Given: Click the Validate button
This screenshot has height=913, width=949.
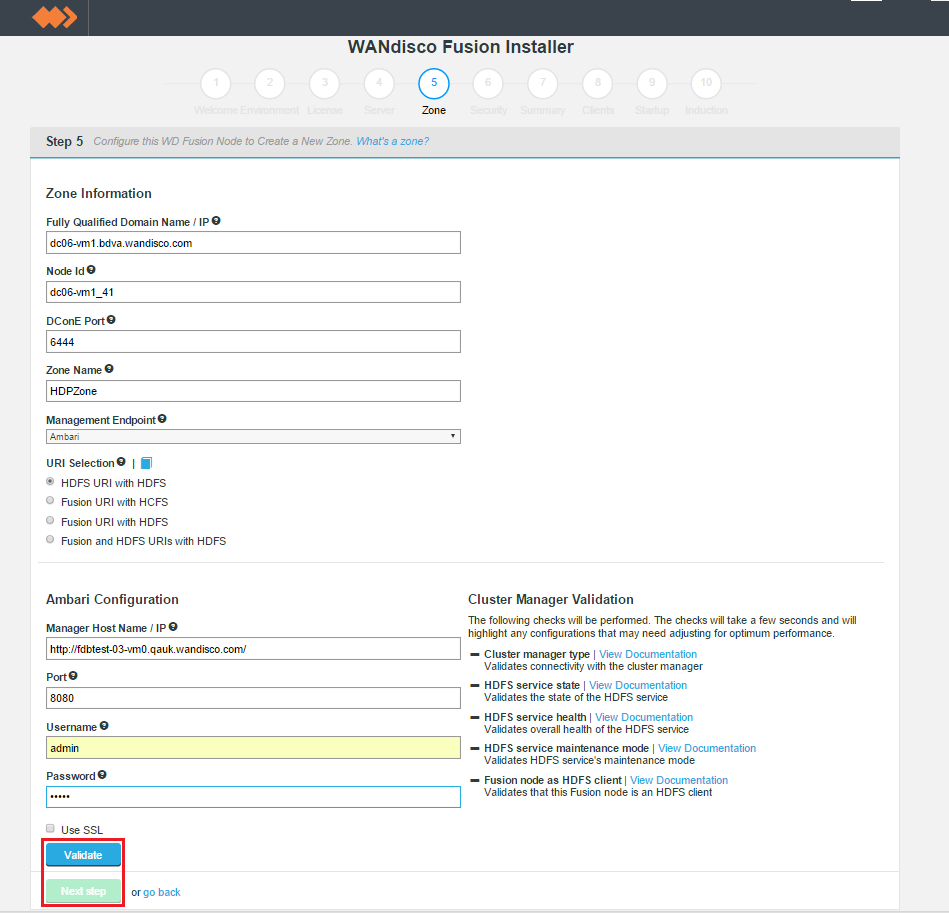Looking at the screenshot, I should tap(84, 855).
